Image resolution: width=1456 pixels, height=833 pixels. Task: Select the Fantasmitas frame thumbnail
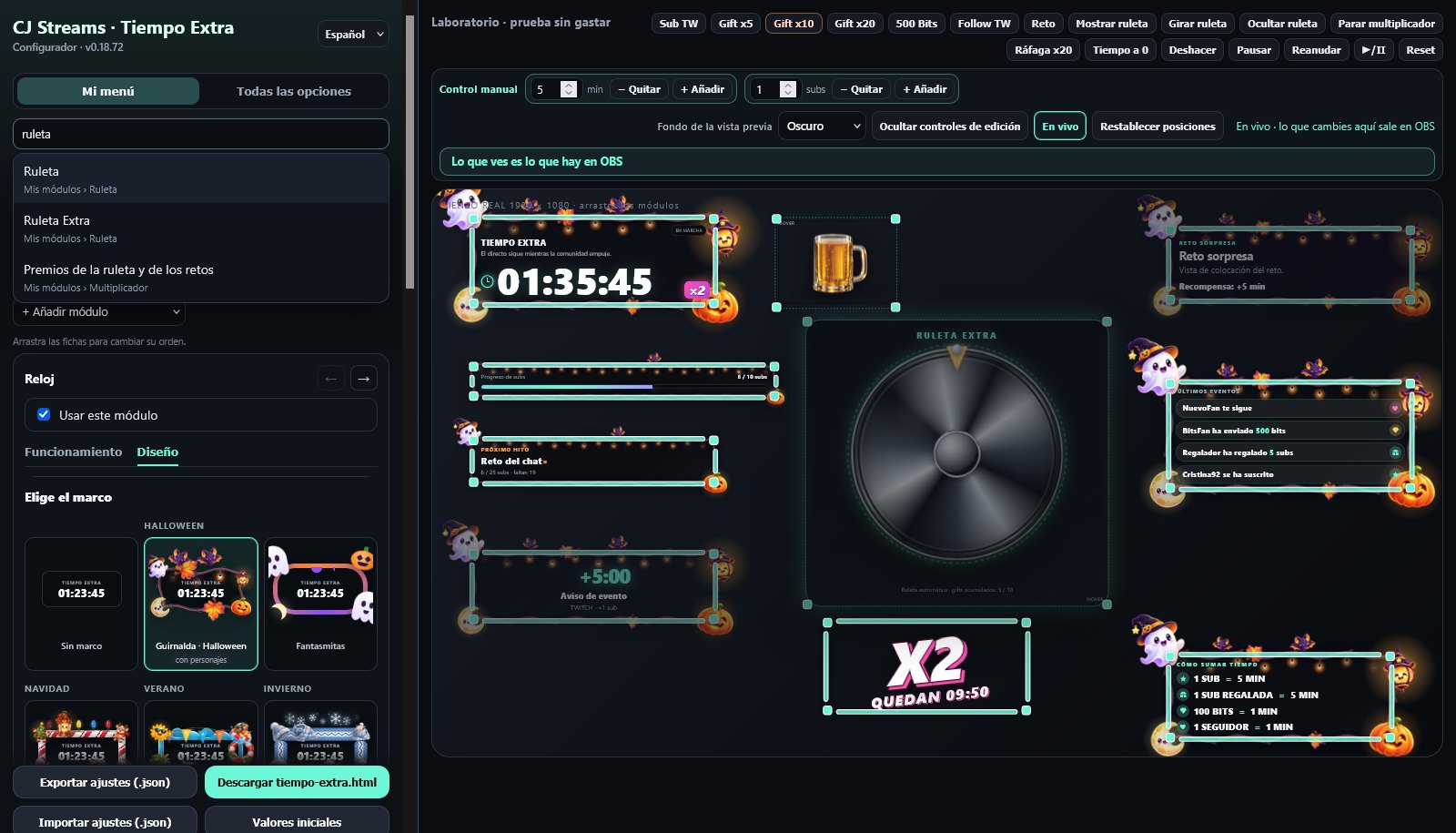click(320, 604)
